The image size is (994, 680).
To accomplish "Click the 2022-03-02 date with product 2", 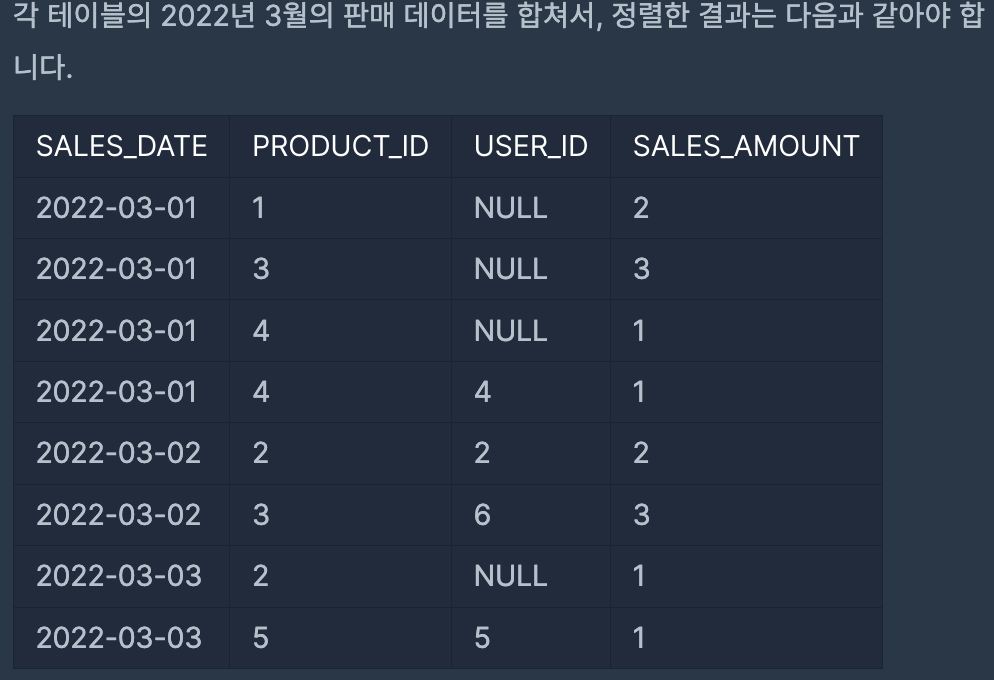I will point(118,453).
